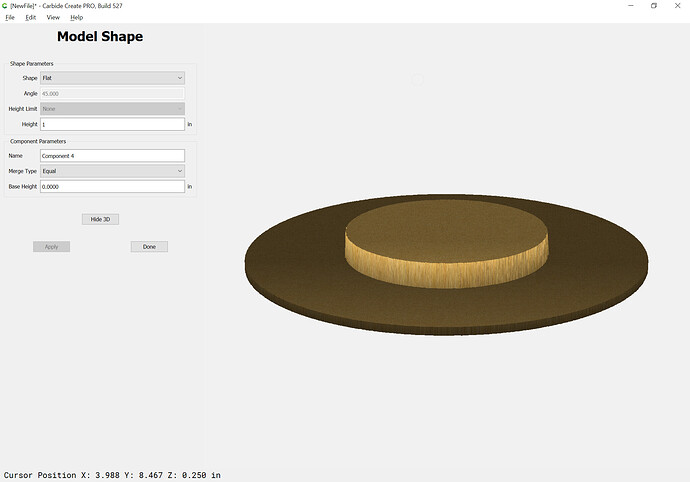Click the Done button
Screen dimensions: 690x482
tap(149, 246)
